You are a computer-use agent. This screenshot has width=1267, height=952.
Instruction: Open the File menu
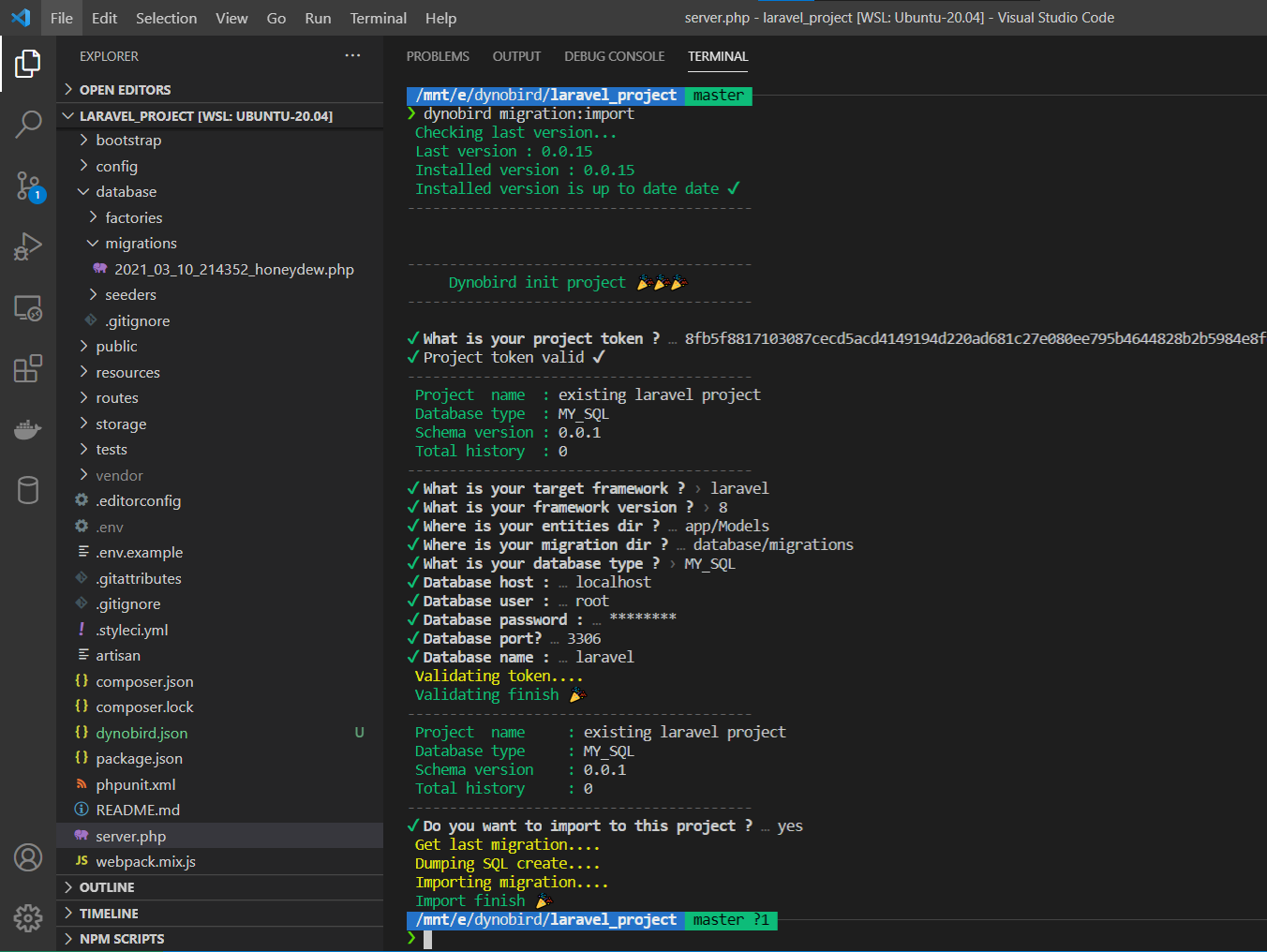62,18
